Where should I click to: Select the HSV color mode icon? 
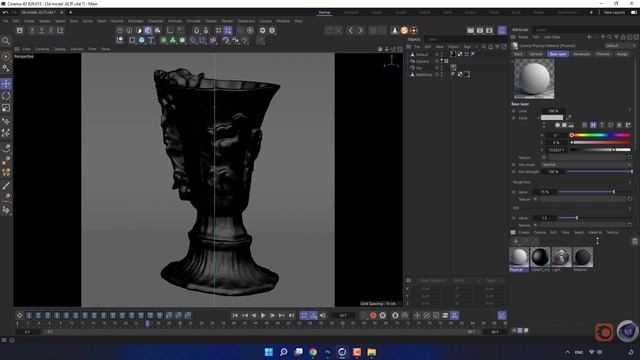pyautogui.click(x=593, y=125)
